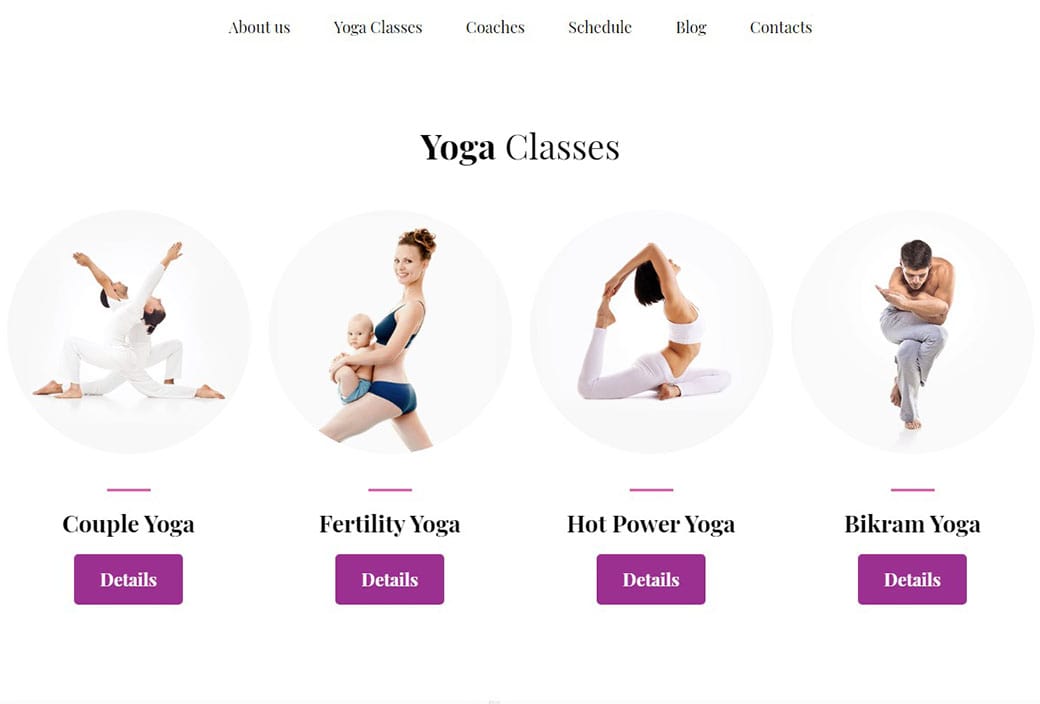Click the Hot Power Yoga heading
The image size is (1040, 704).
point(651,524)
